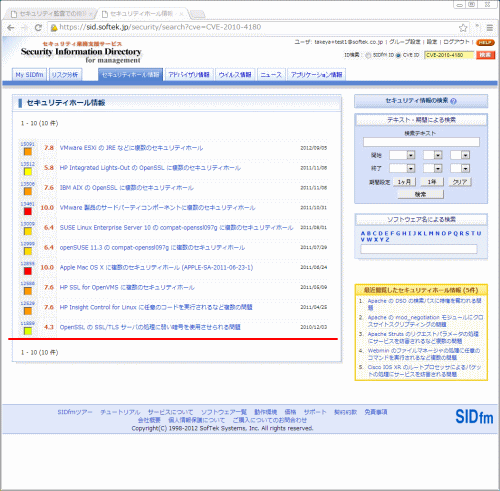This screenshot has width=500, height=491.
Task: Open Chrome menu hamburger icon
Action: 489,28
